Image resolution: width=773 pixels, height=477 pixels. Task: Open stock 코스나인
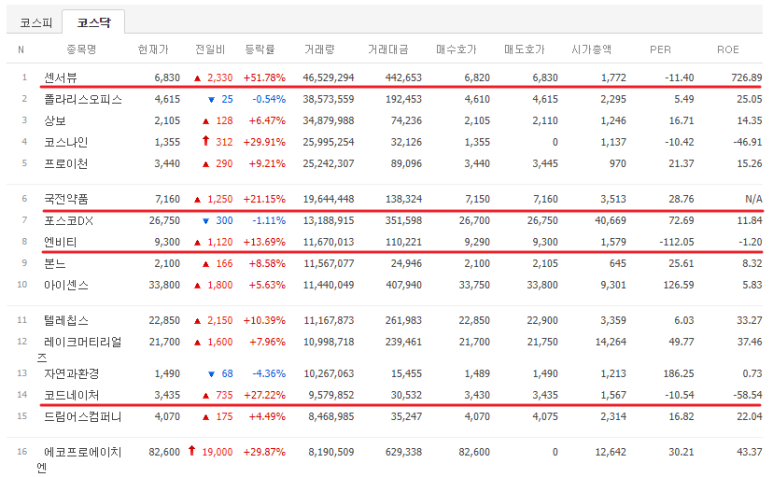pos(66,142)
